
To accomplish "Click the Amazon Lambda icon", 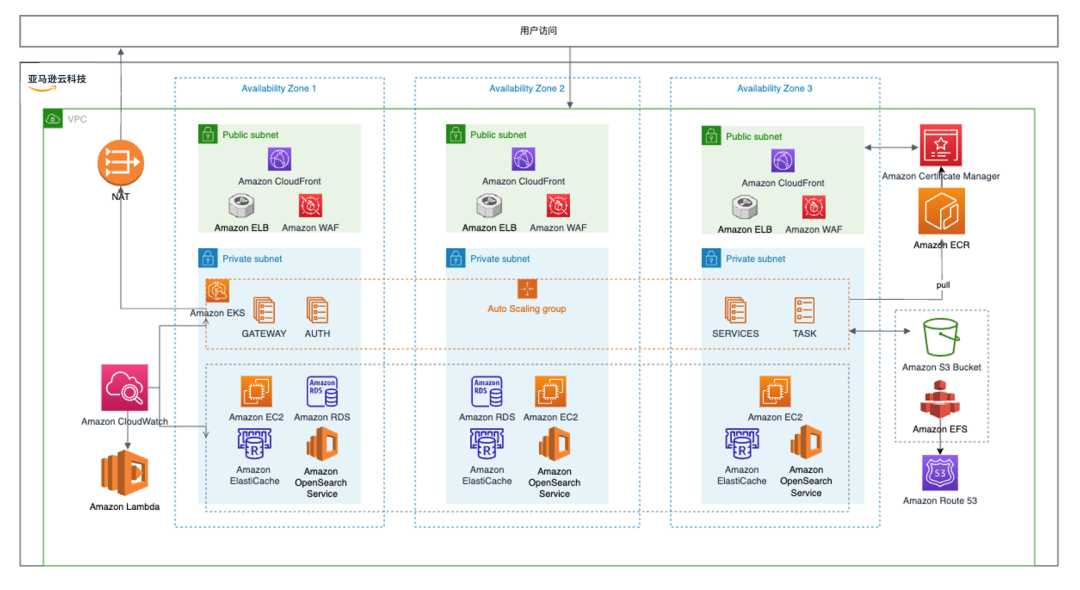I will point(125,474).
